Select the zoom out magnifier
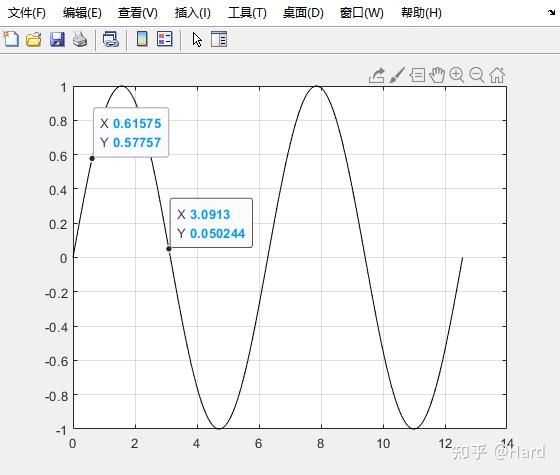The image size is (560, 475). pyautogui.click(x=477, y=75)
